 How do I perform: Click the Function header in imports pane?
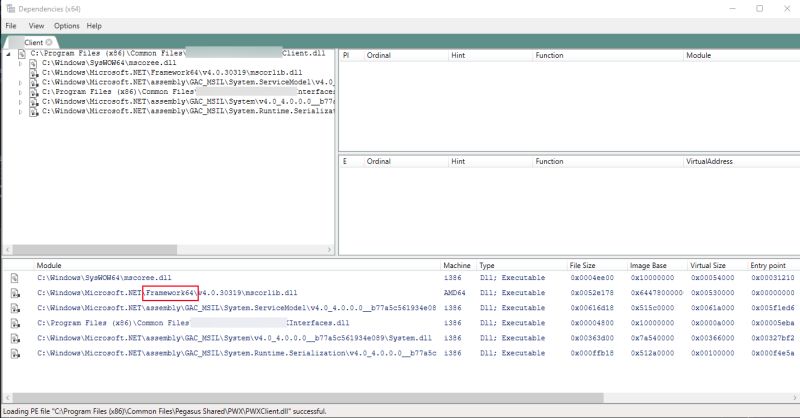[x=607, y=55]
